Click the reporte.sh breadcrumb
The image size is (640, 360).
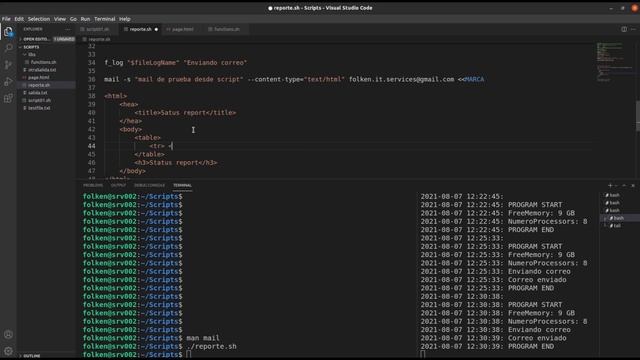pos(99,39)
